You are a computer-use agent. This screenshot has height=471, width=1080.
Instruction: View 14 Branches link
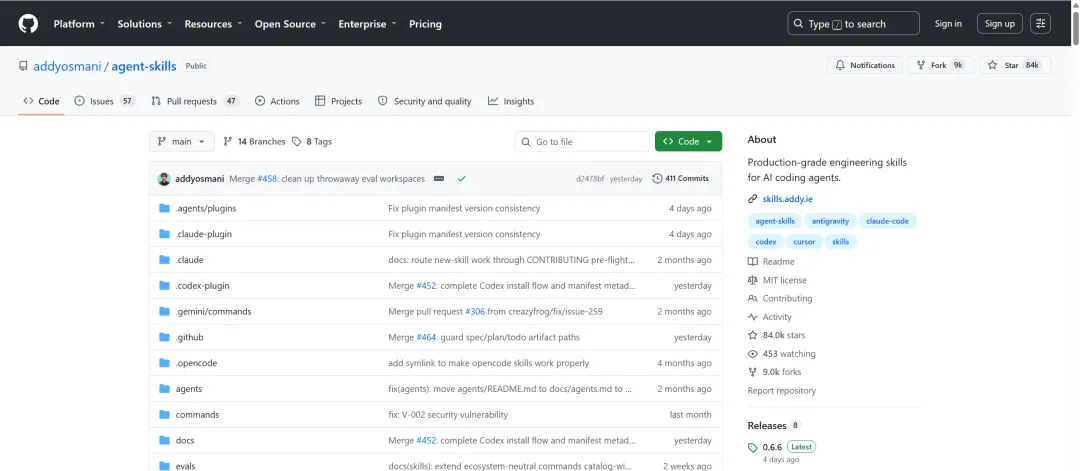click(254, 142)
